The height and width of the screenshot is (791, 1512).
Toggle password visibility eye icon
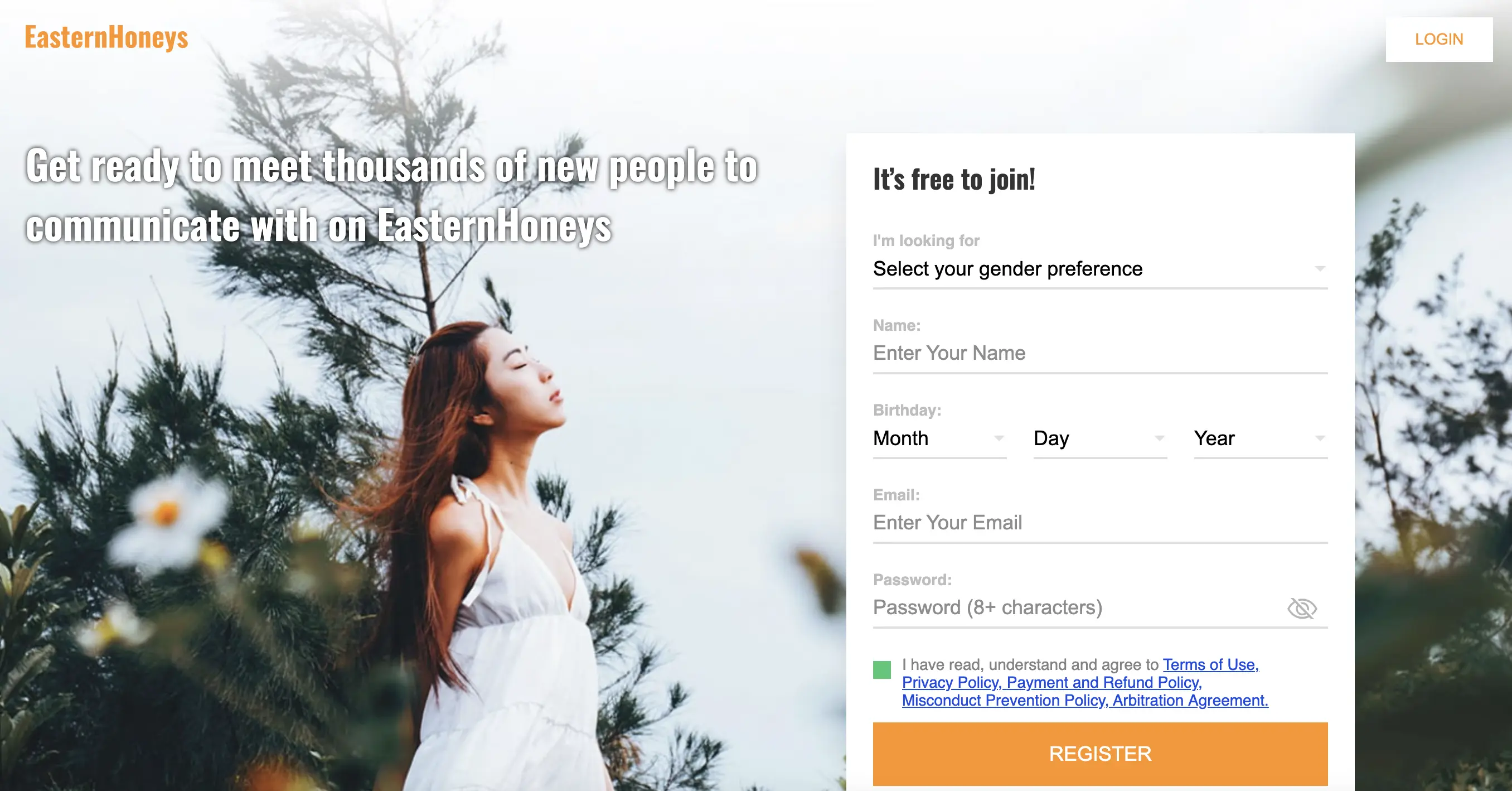coord(1302,609)
